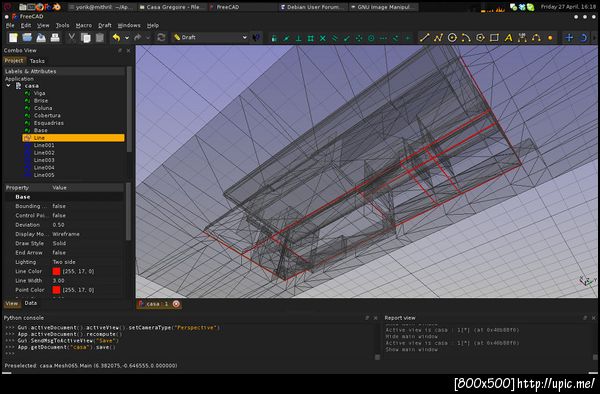Click the Display Mode Wireframe value
The height and width of the screenshot is (394, 600).
click(x=66, y=234)
